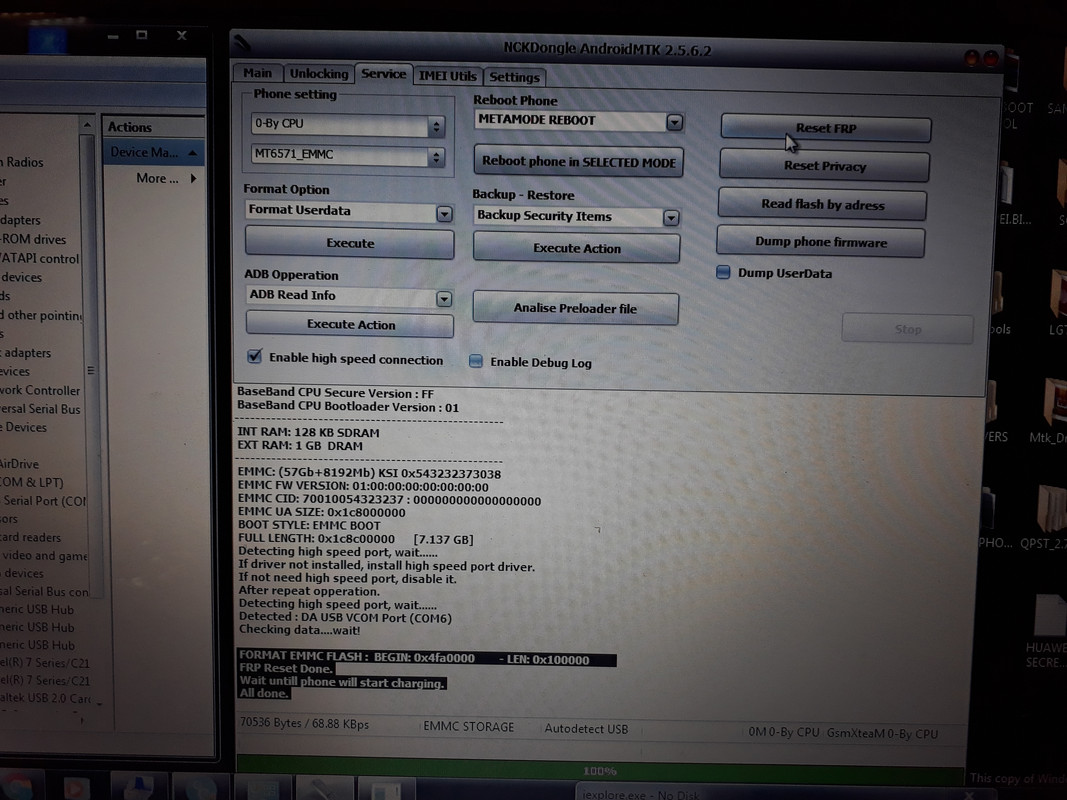The width and height of the screenshot is (1067, 800).
Task: Click the NCKDongle title bar app icon
Action: tap(243, 45)
